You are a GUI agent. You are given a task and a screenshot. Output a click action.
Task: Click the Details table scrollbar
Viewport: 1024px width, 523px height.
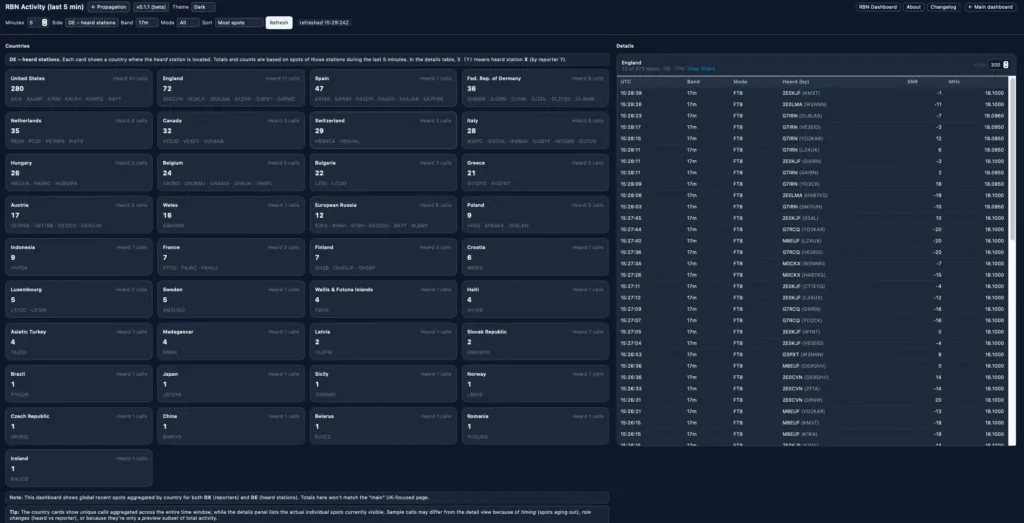pyautogui.click(x=1012, y=200)
